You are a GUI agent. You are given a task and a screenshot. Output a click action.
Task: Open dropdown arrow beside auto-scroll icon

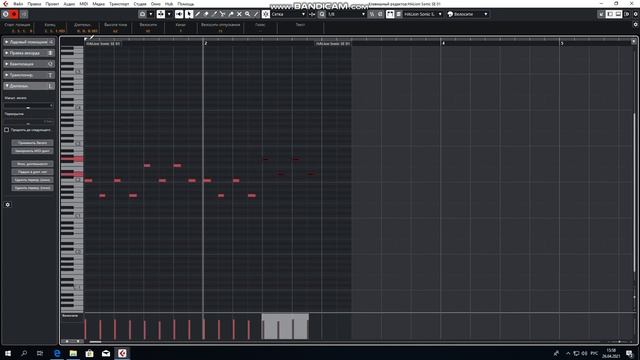[151, 14]
